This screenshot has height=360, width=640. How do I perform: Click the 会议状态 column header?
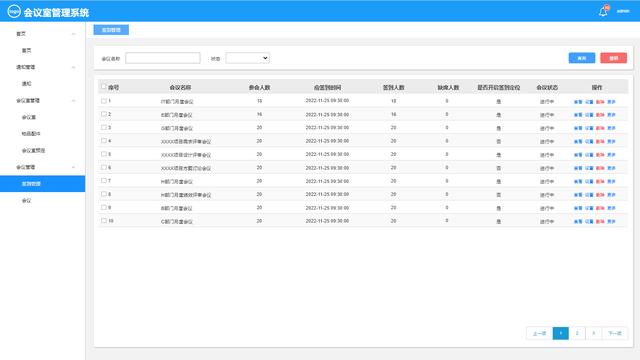coord(547,87)
